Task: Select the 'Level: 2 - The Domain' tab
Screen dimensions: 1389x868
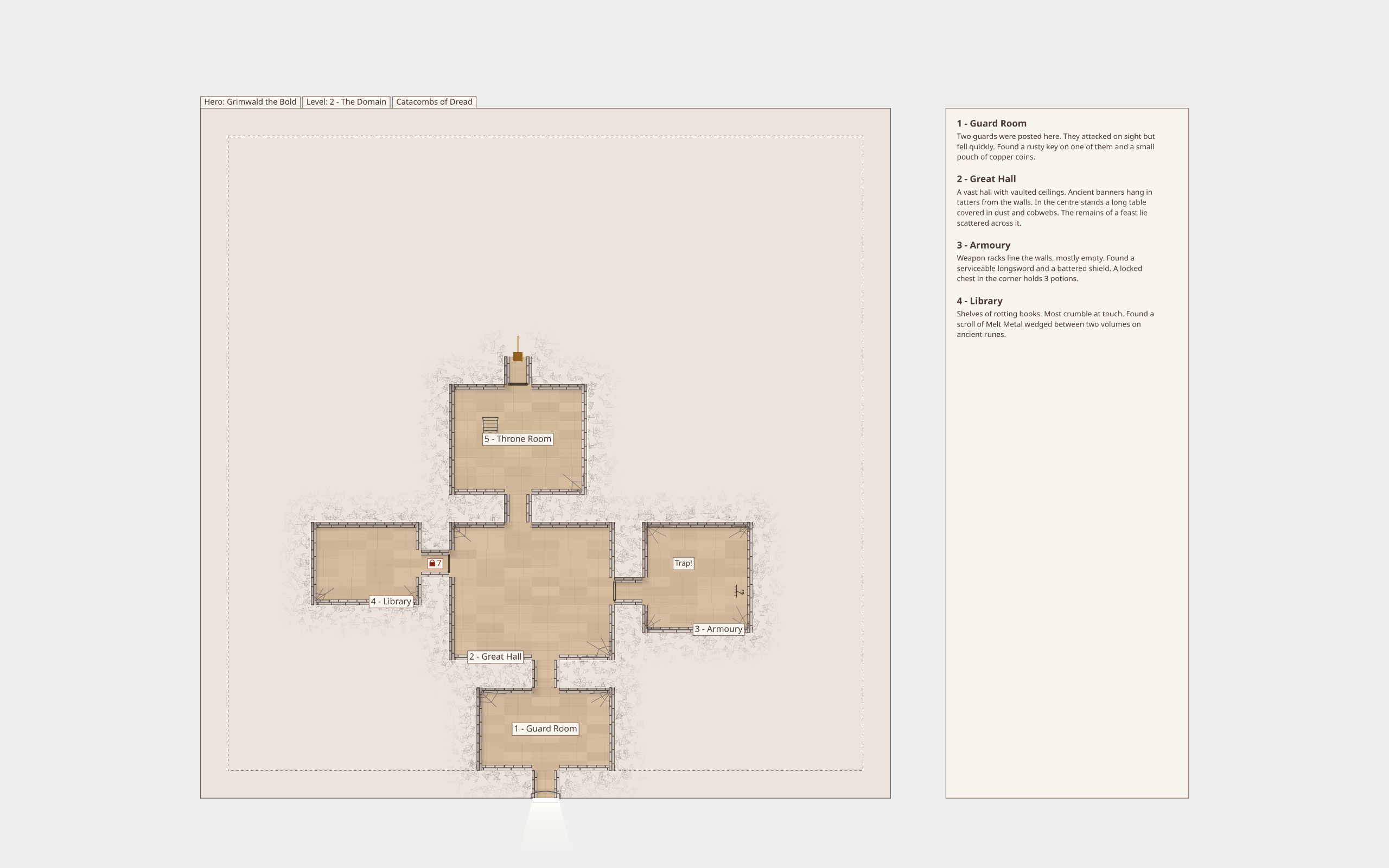Action: click(x=346, y=102)
